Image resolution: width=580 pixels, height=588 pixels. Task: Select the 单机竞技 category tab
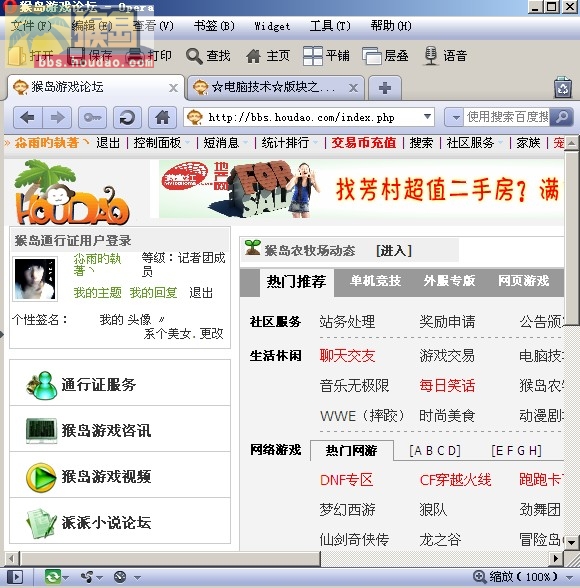[375, 281]
